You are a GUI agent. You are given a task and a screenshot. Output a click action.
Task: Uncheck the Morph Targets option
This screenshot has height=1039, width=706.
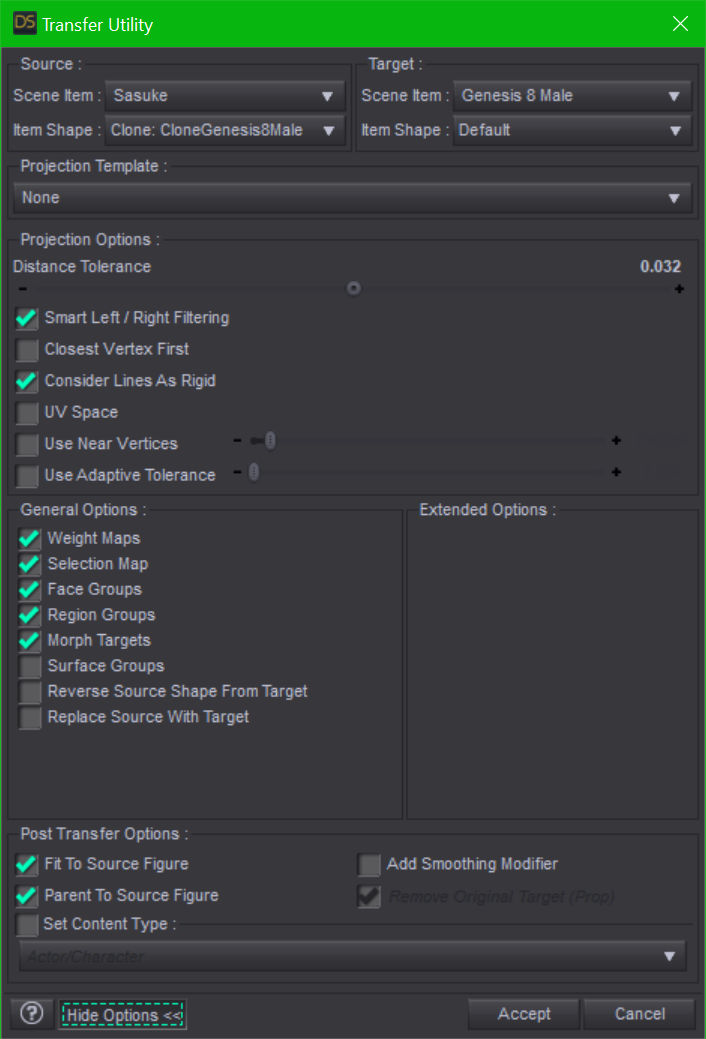tap(30, 641)
